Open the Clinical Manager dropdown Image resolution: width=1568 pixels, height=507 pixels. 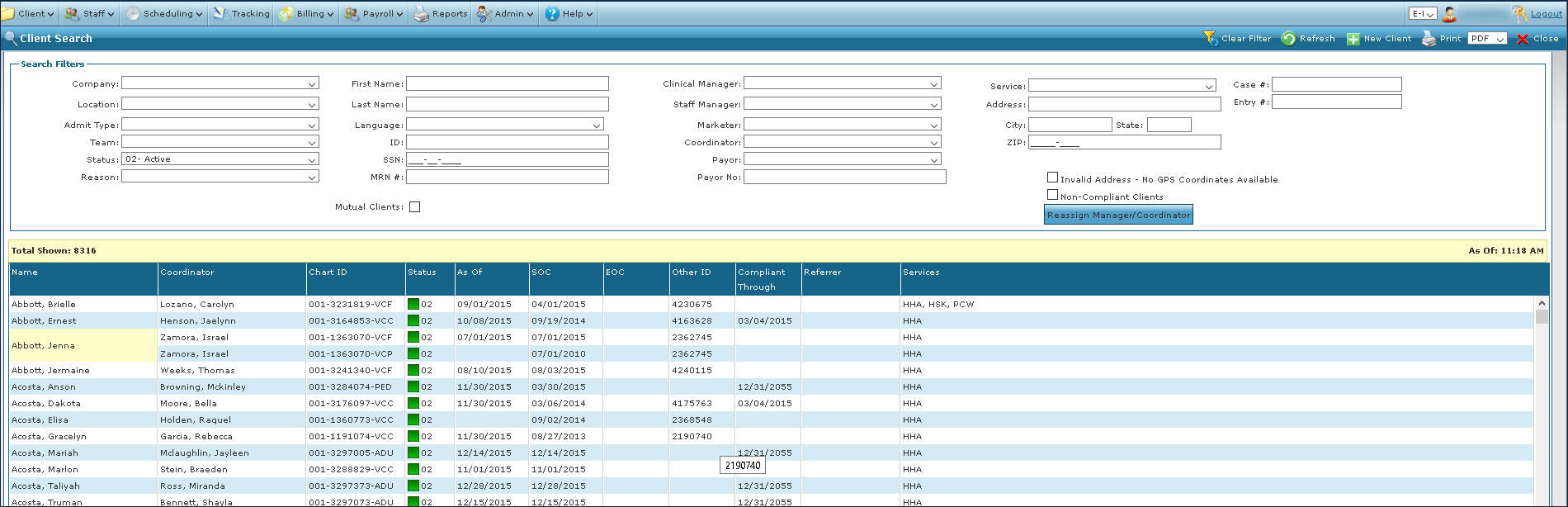click(842, 83)
